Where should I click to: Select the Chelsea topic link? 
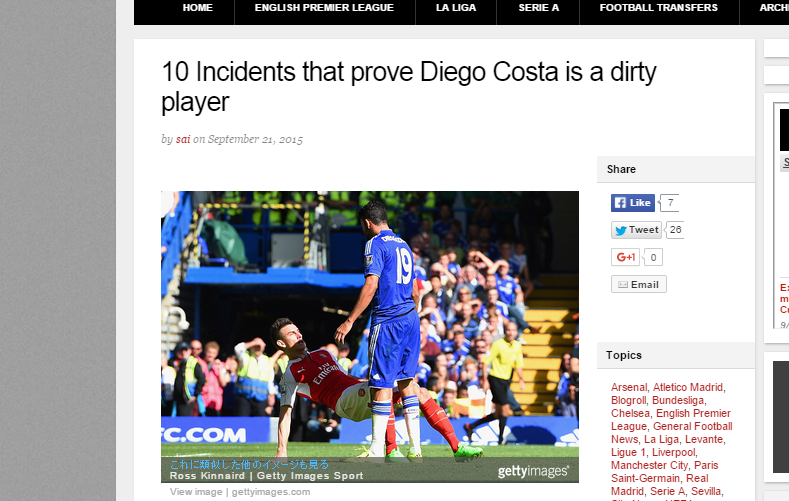(x=630, y=413)
